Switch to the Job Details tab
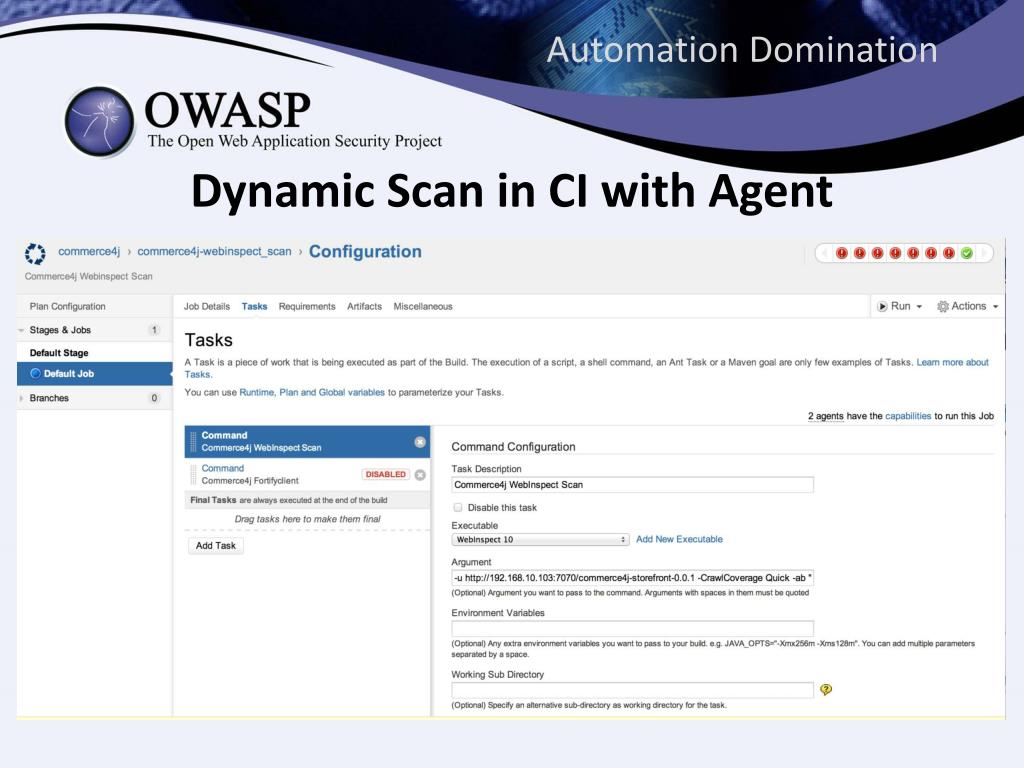 [207, 306]
